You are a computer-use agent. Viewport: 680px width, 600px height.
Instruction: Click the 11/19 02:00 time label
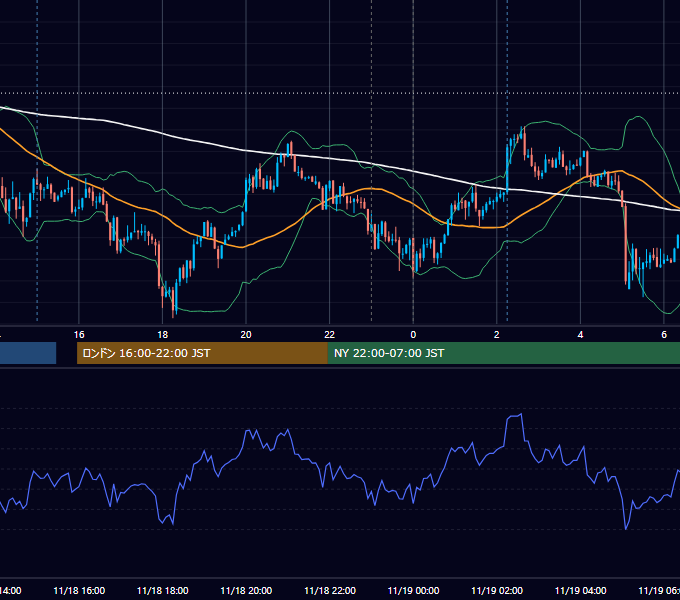pyautogui.click(x=497, y=591)
